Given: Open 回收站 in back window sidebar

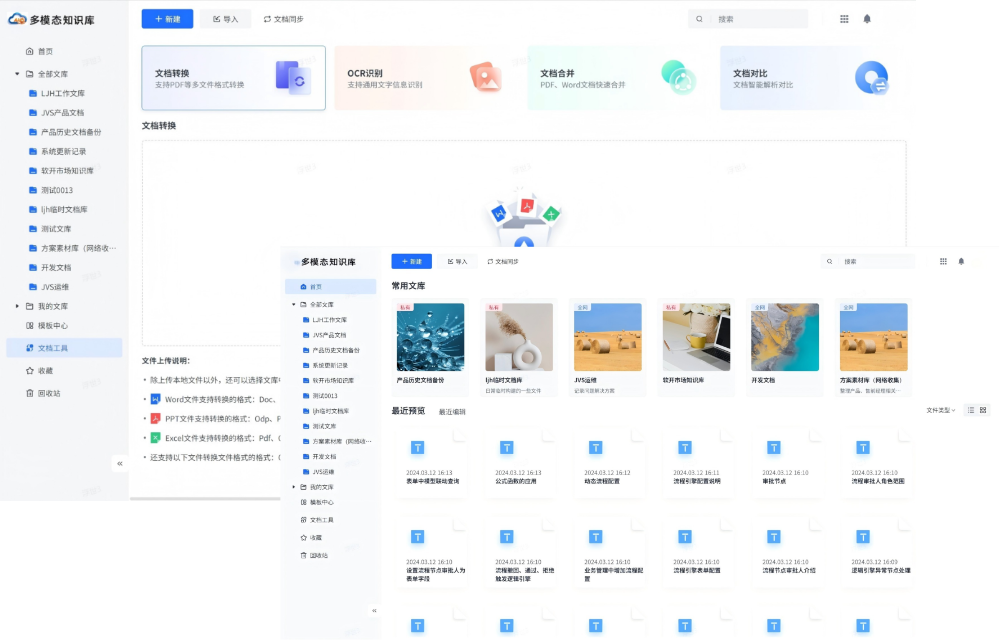Looking at the screenshot, I should click(x=43, y=393).
